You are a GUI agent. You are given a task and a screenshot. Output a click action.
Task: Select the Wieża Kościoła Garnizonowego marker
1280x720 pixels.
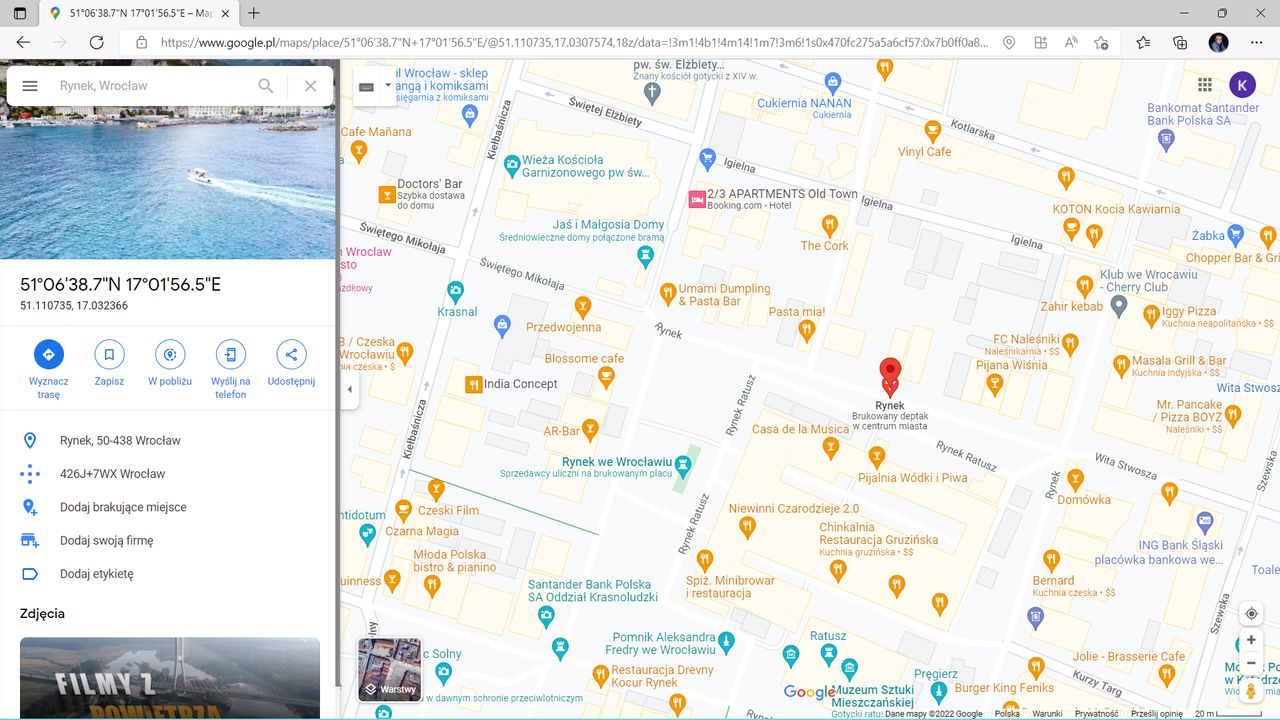coord(511,165)
